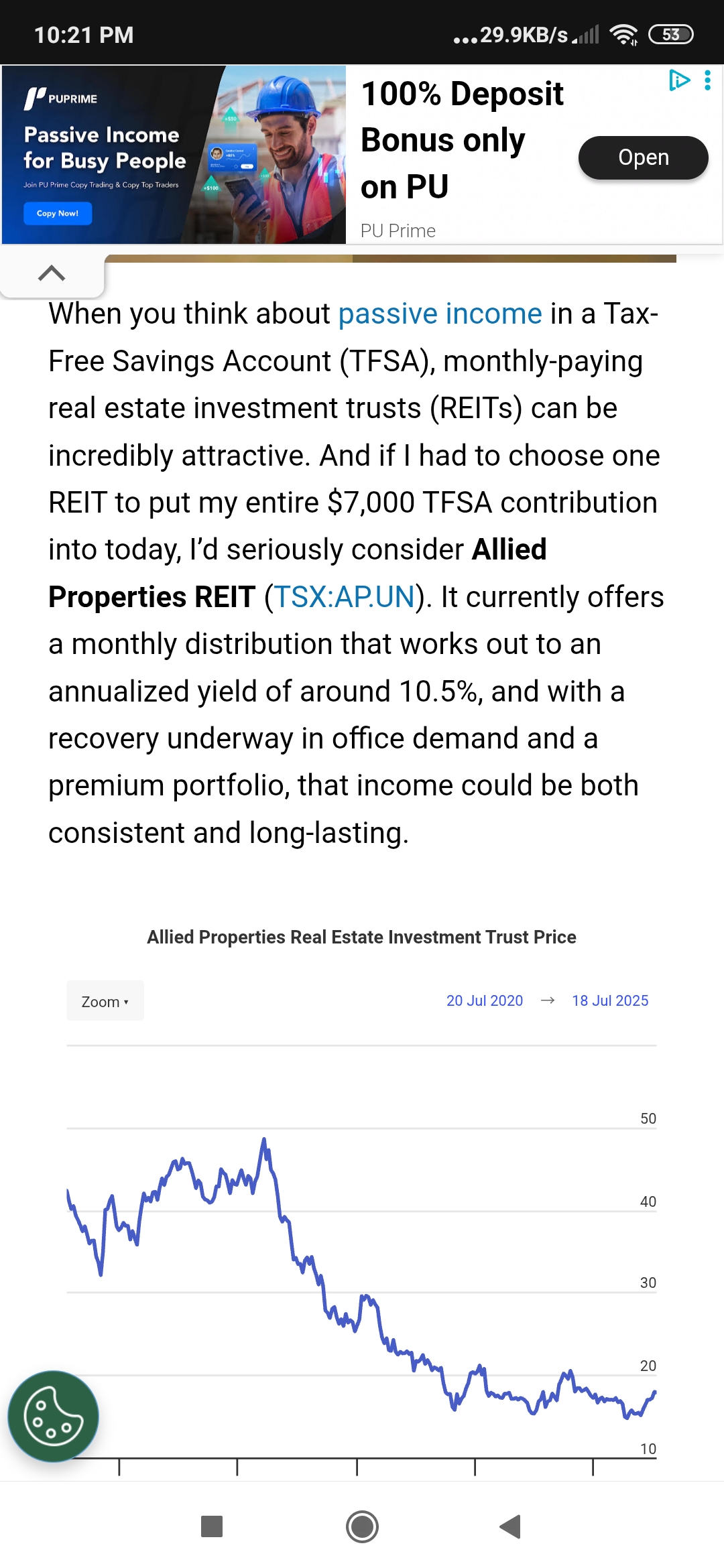
Task: Collapse the panel with up chevron
Action: [52, 273]
